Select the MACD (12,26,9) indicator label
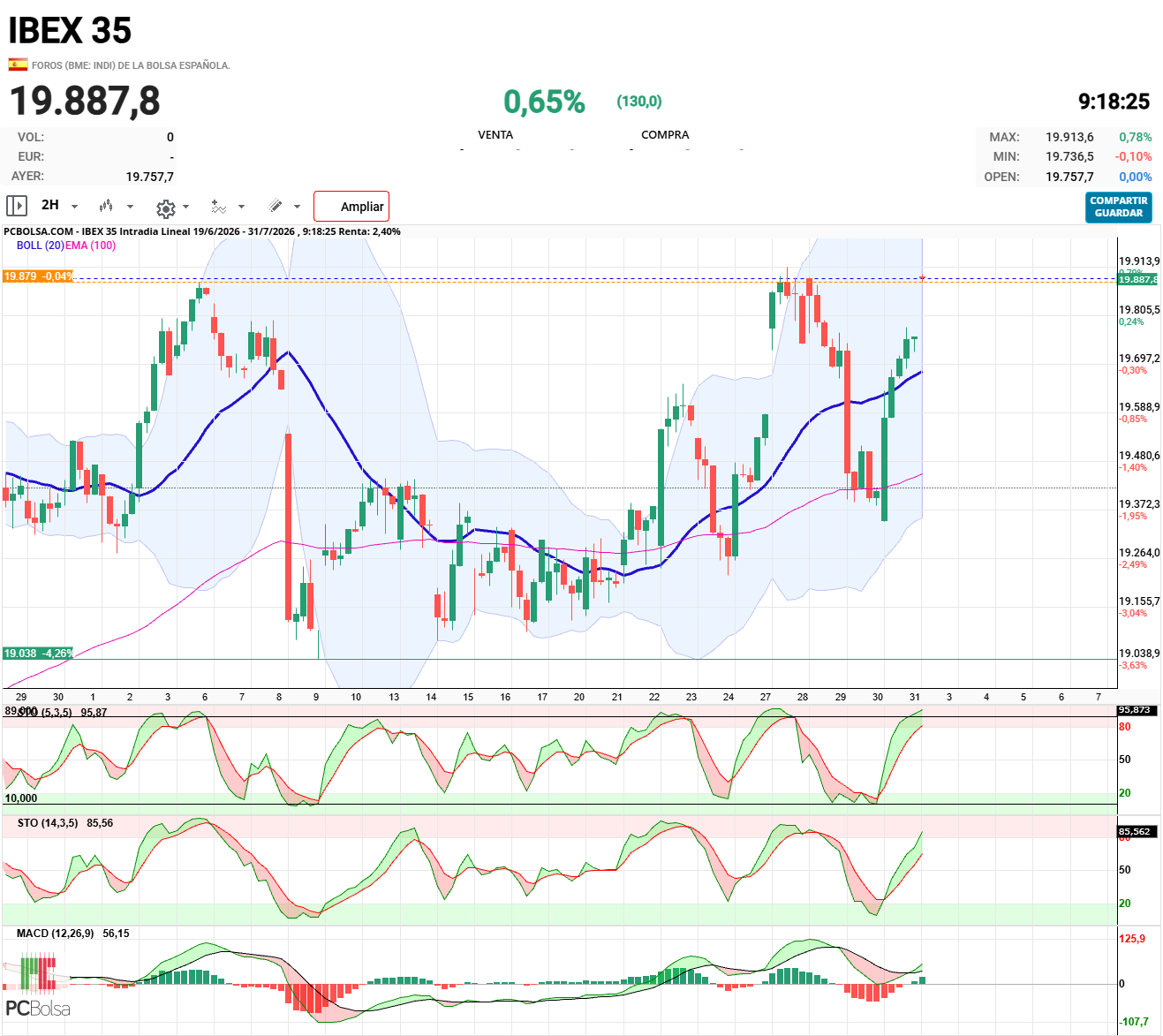 point(56,934)
